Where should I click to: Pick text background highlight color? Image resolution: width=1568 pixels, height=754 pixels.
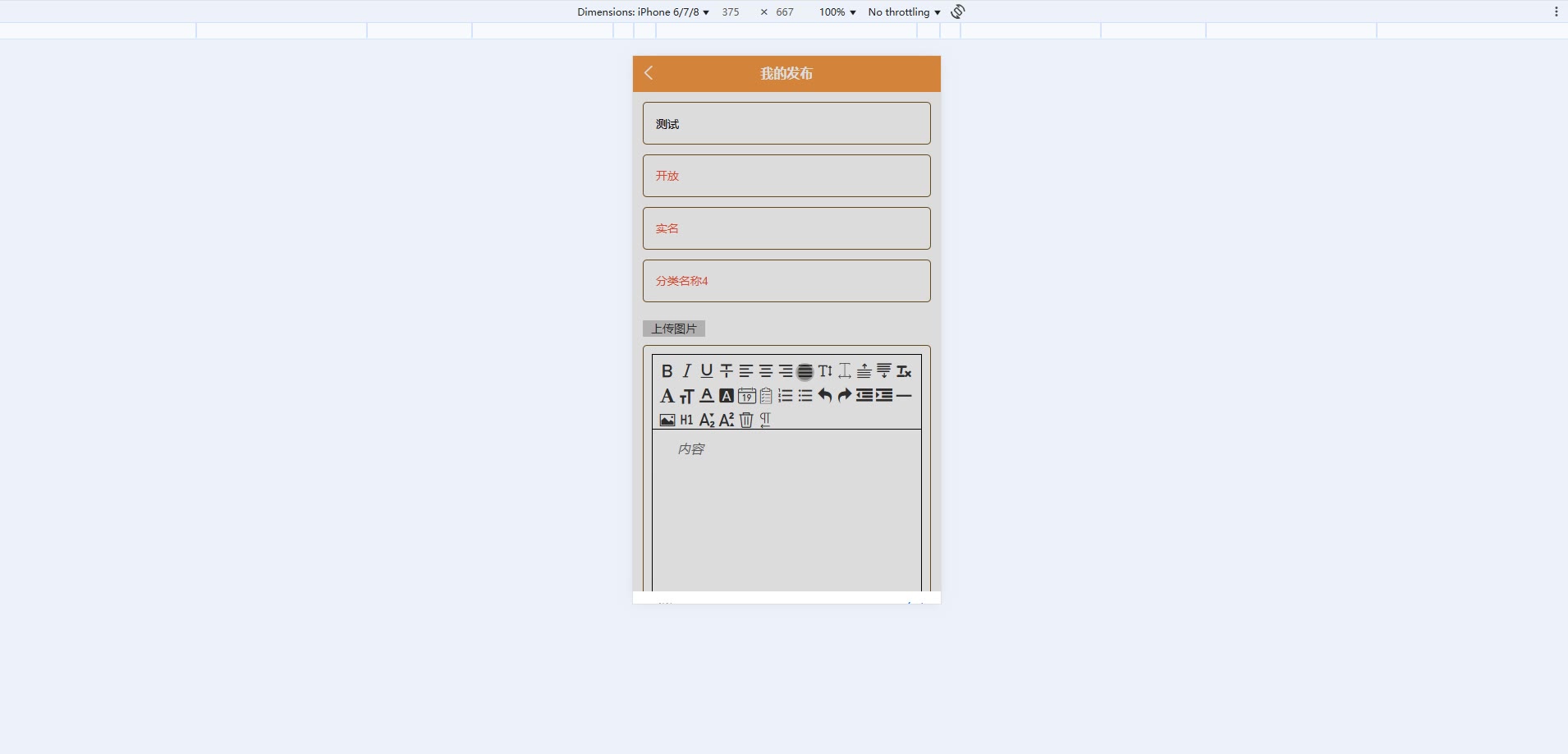coord(727,396)
